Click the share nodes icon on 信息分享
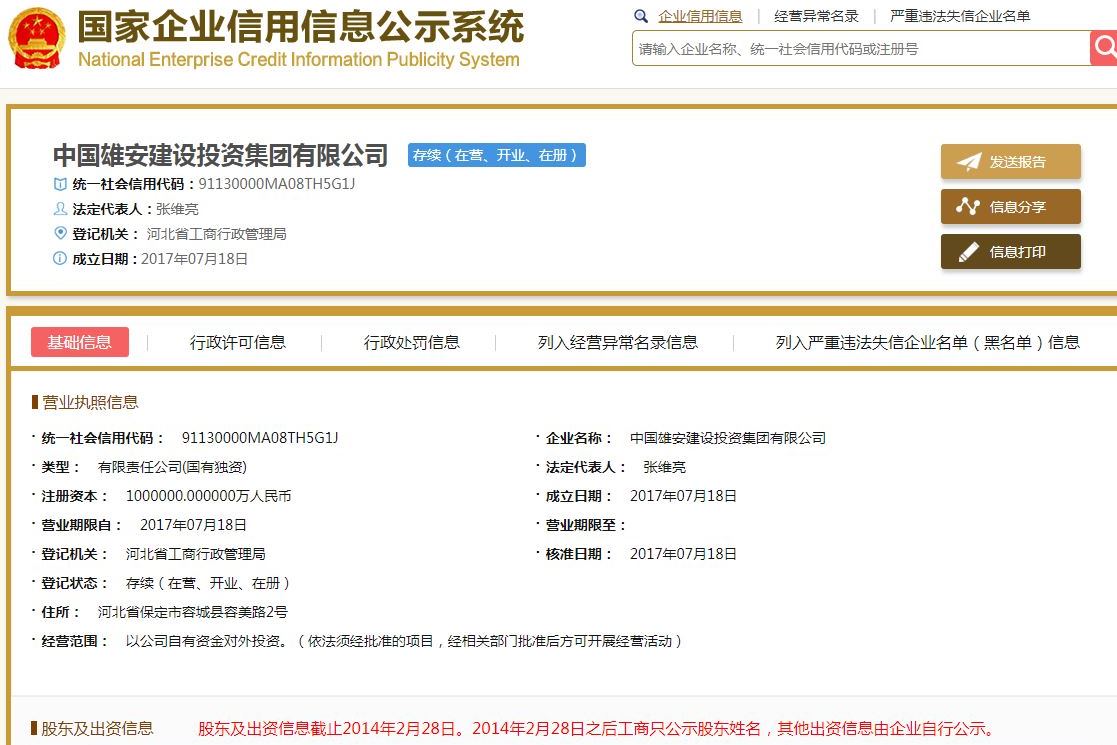Viewport: 1117px width, 745px height. (x=968, y=207)
